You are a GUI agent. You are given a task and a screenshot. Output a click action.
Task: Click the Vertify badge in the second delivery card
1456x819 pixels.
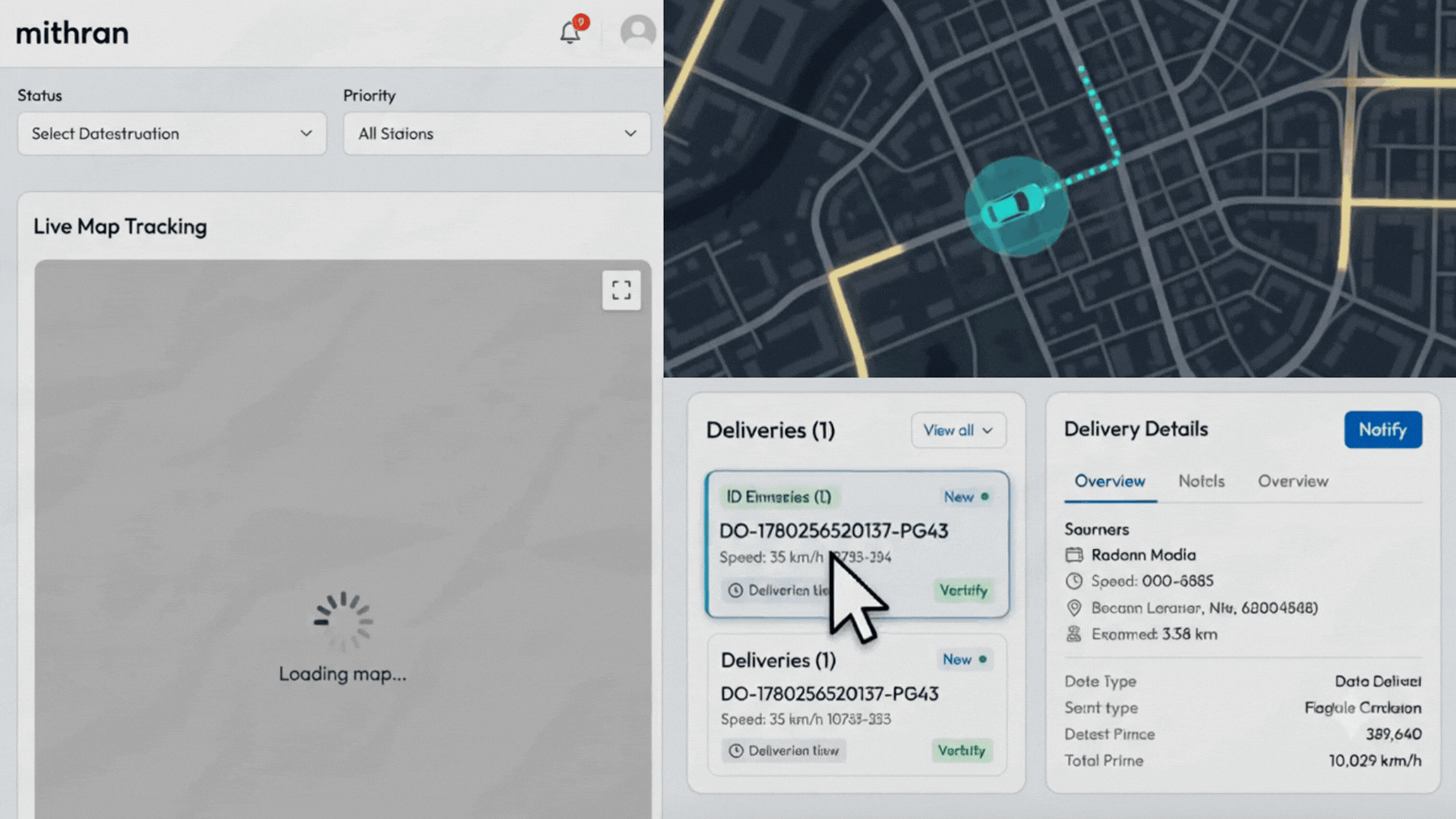[x=961, y=751]
